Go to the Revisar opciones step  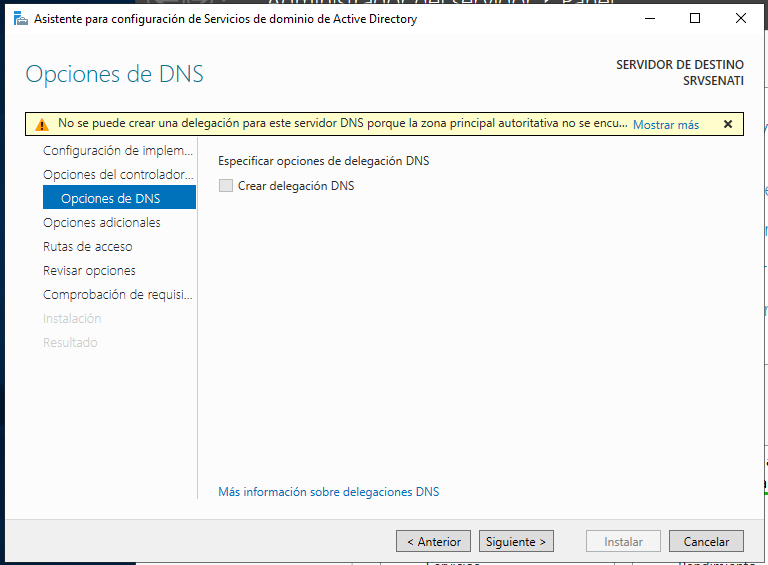click(89, 270)
